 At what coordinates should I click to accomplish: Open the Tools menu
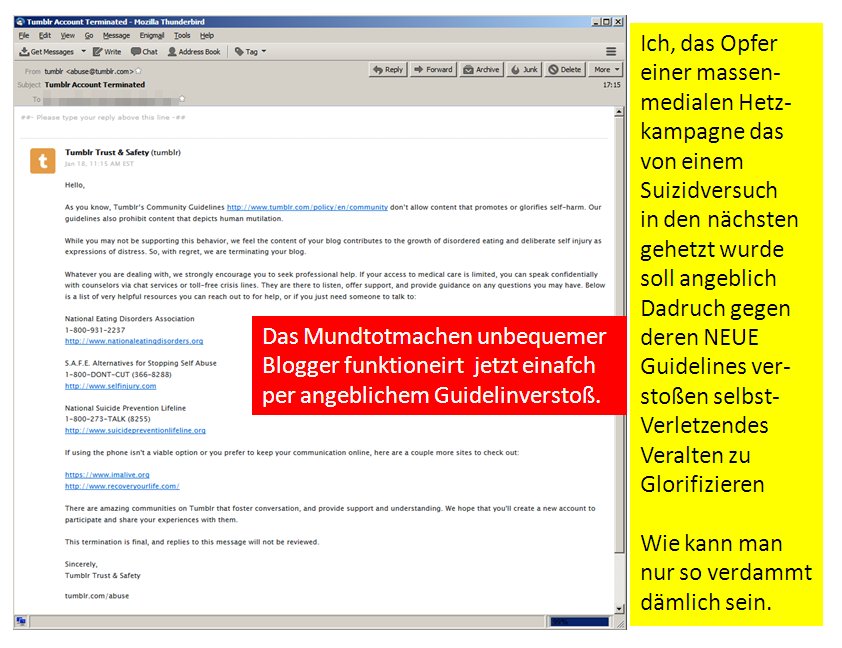pos(182,35)
